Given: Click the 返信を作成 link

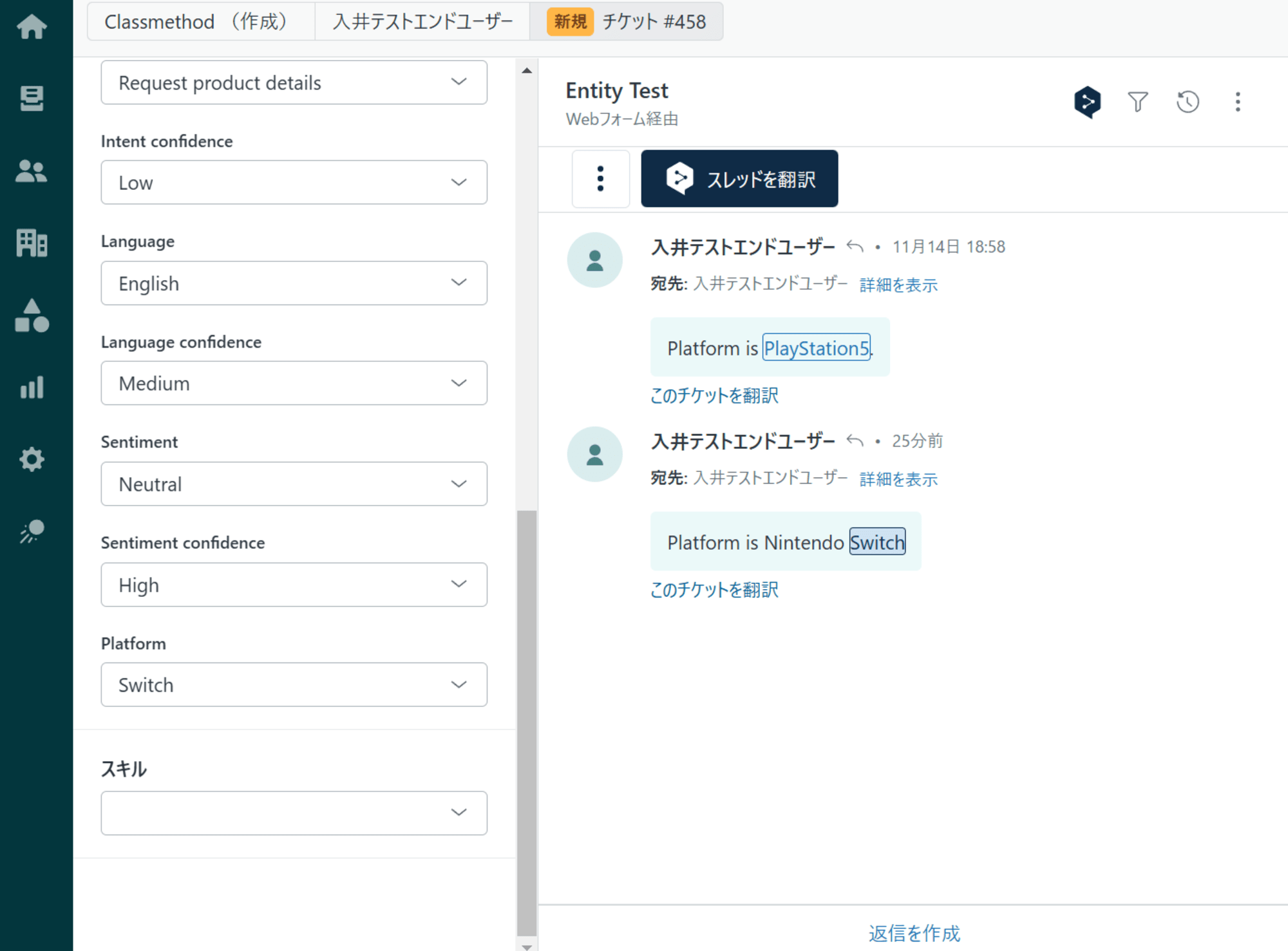Looking at the screenshot, I should point(914,934).
